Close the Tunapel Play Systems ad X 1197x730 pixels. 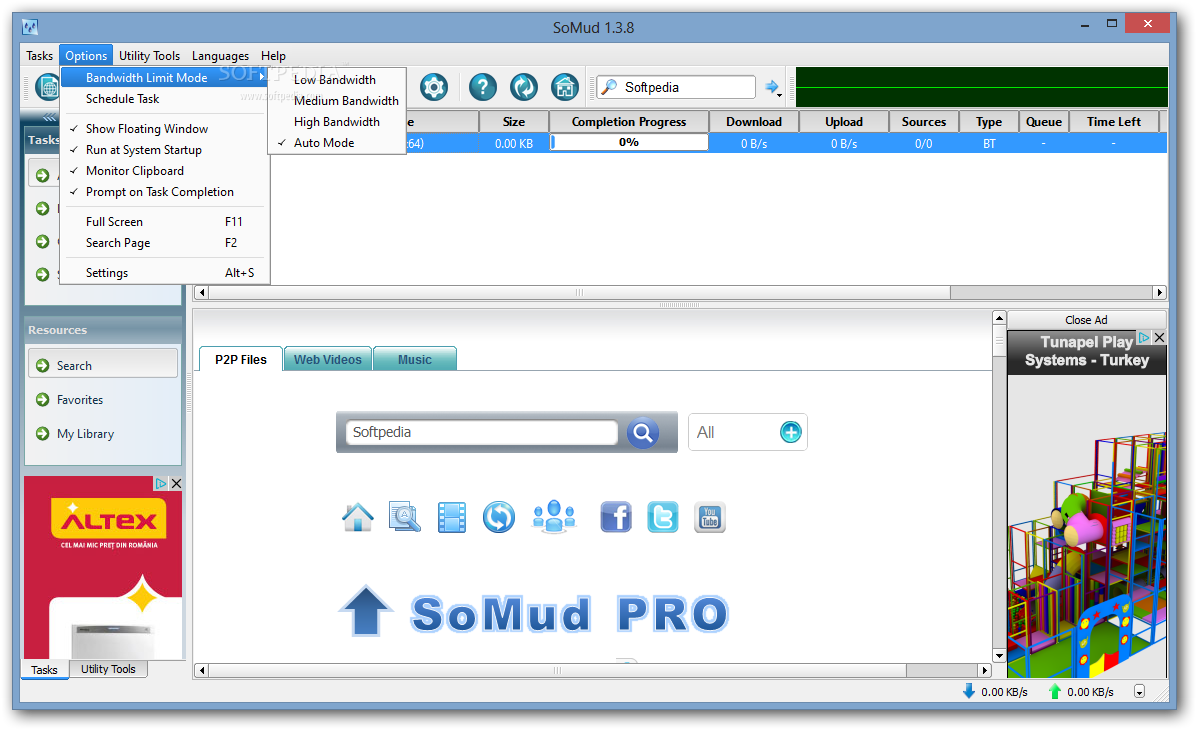1160,338
